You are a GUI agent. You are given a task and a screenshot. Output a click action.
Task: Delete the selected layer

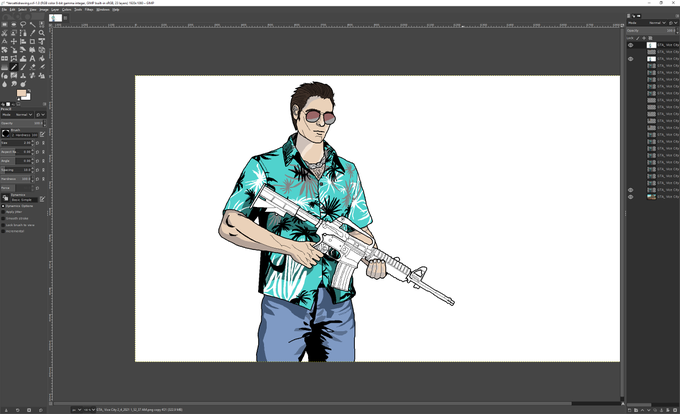(675, 410)
